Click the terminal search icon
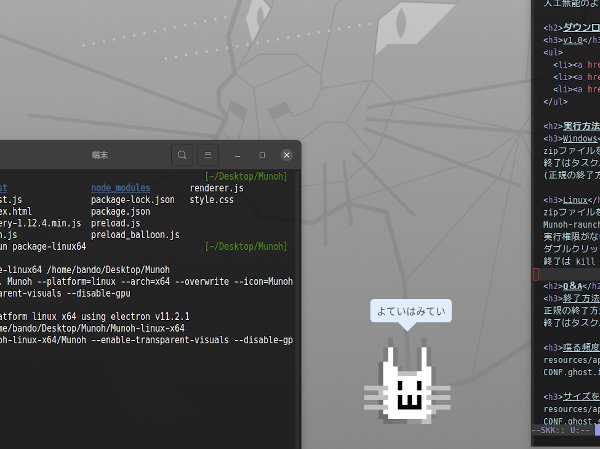Viewport: 600px width, 449px height. 181,155
